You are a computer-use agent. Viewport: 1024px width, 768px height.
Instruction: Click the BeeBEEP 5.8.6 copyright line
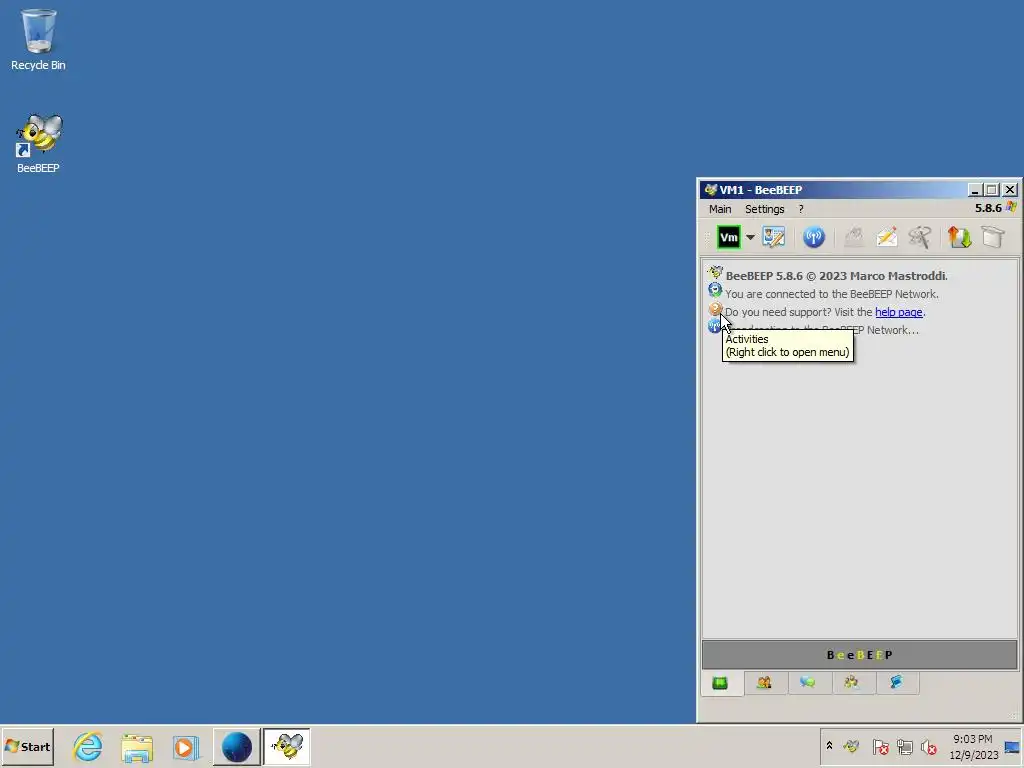click(x=837, y=276)
